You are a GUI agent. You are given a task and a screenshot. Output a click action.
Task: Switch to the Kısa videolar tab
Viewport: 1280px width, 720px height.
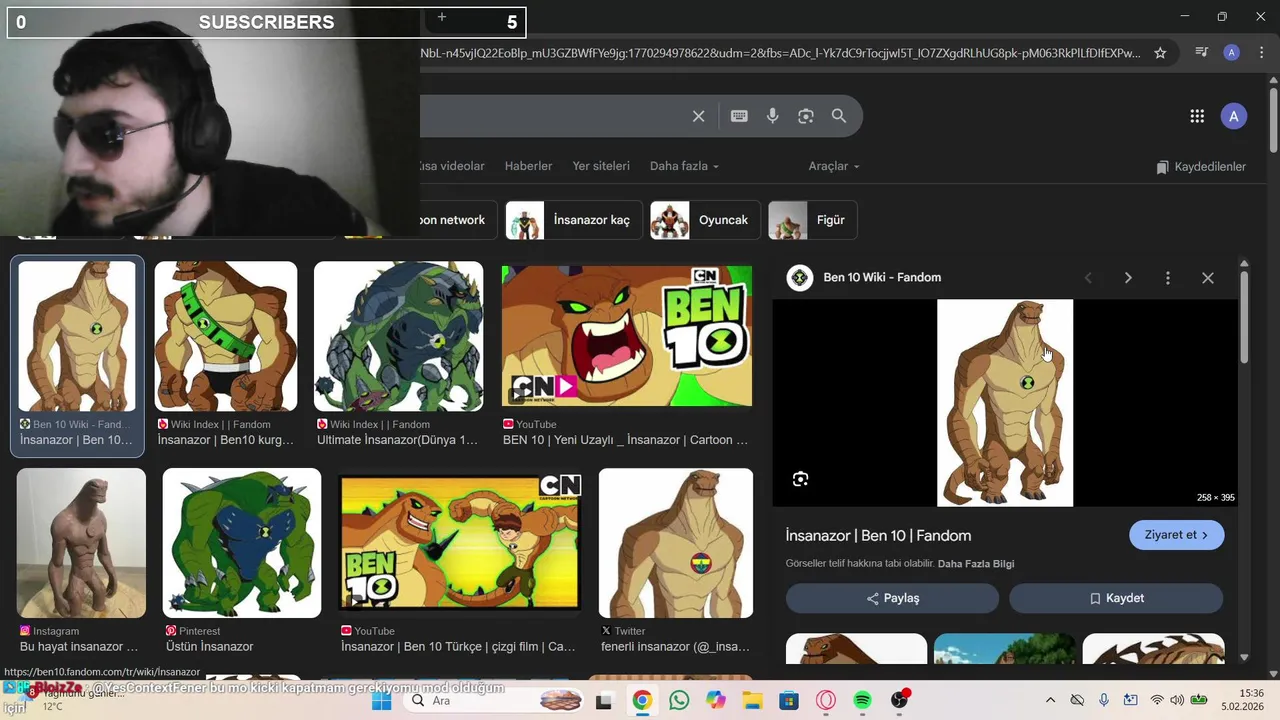[x=452, y=166]
